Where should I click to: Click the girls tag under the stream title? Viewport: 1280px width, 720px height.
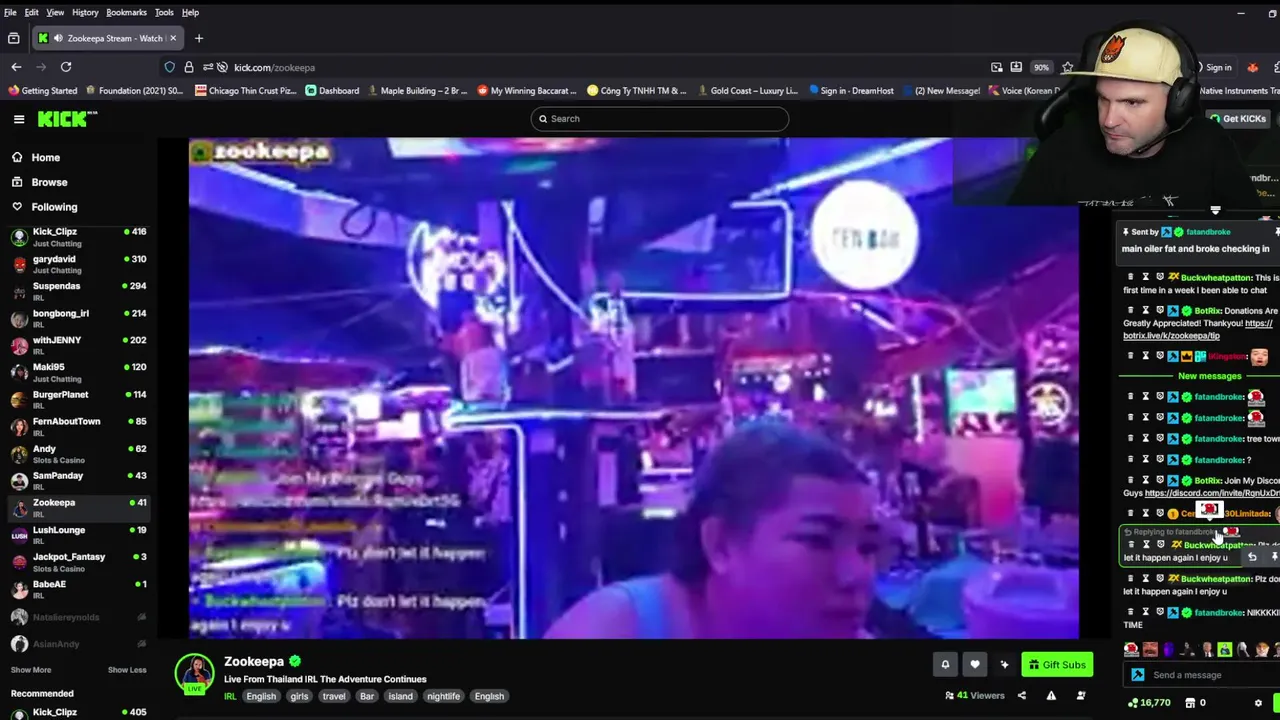tap(299, 696)
